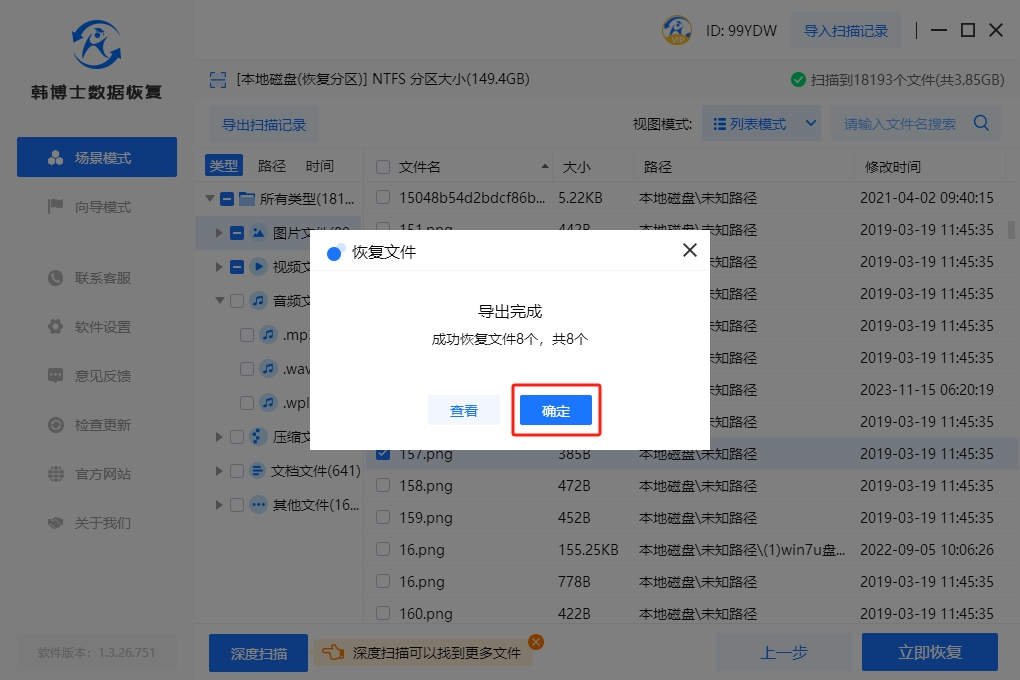Open 软件设置 gear icon
This screenshot has width=1020, height=680.
point(56,327)
